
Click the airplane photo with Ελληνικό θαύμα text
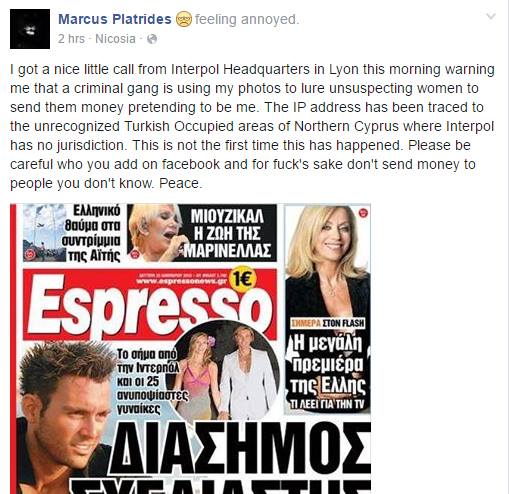click(72, 233)
